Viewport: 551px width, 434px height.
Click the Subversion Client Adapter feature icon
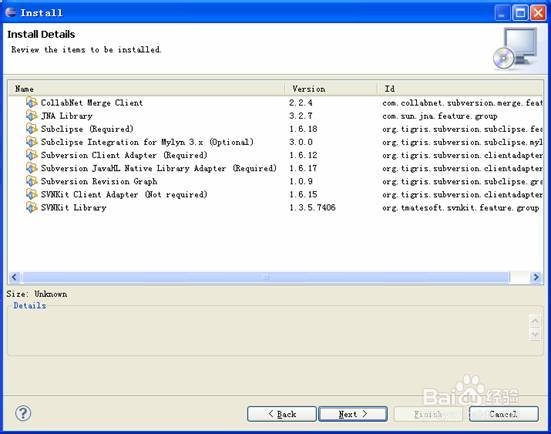point(31,155)
